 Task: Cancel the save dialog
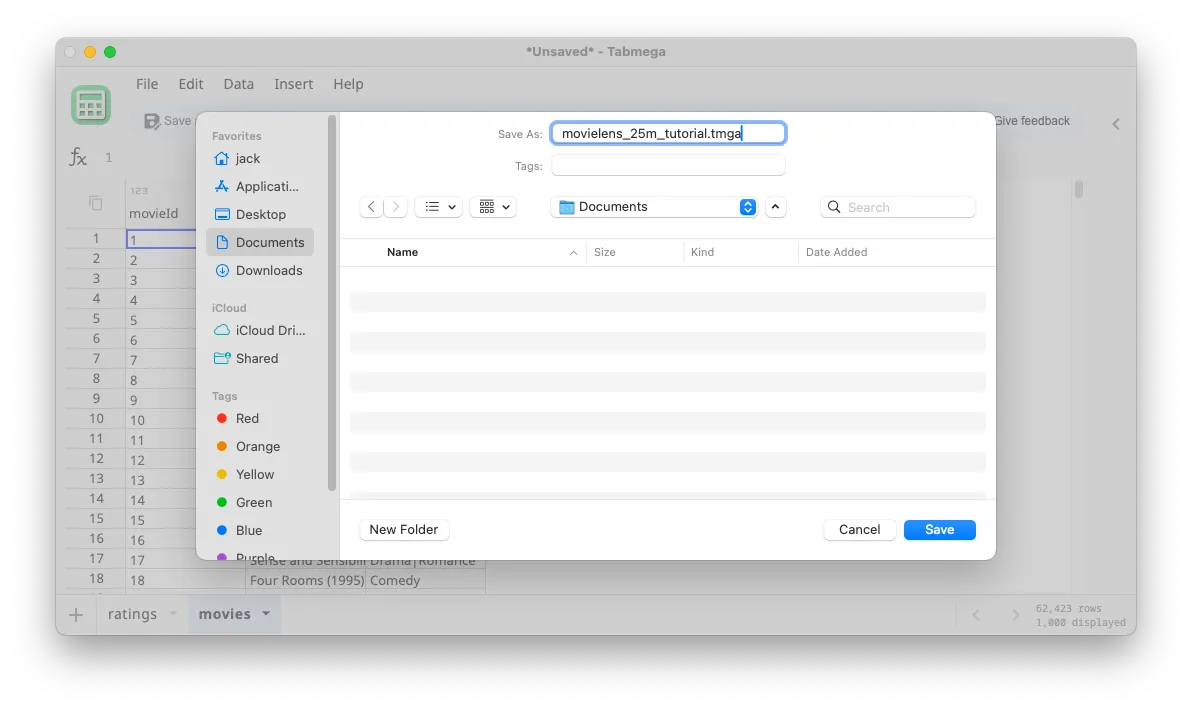[x=859, y=529]
